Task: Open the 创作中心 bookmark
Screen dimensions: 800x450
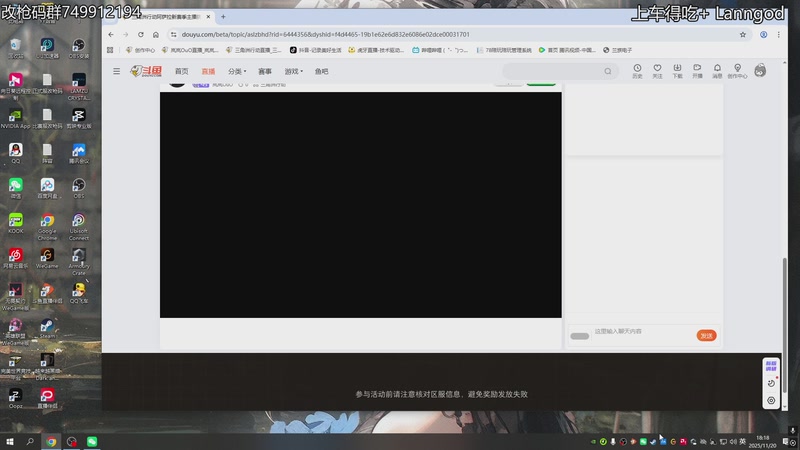Action: (x=140, y=50)
